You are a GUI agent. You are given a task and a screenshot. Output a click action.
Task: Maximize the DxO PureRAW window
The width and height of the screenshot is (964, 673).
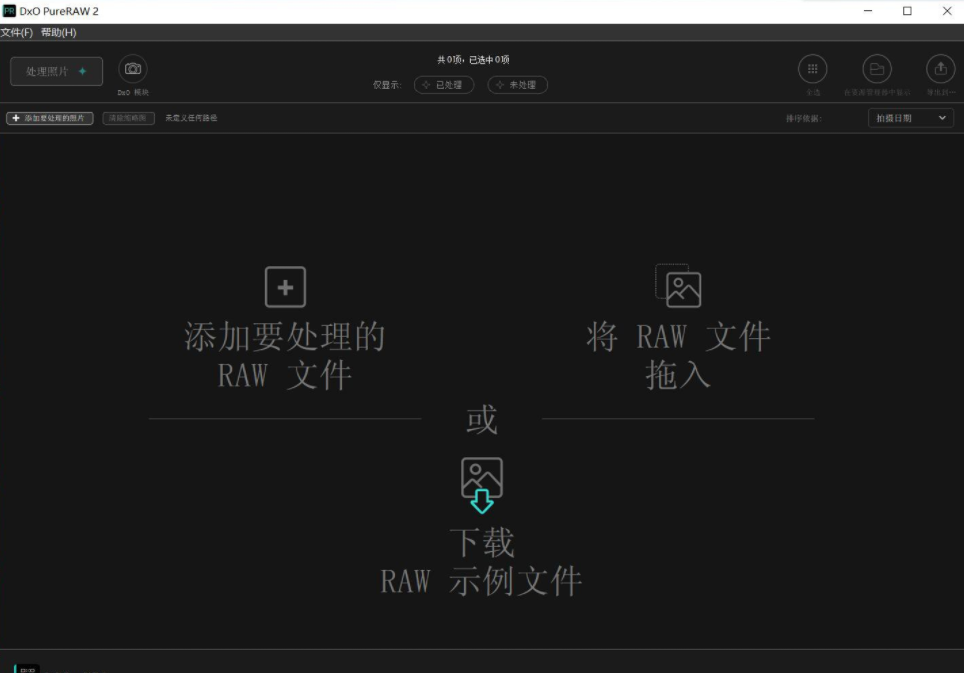tap(907, 11)
